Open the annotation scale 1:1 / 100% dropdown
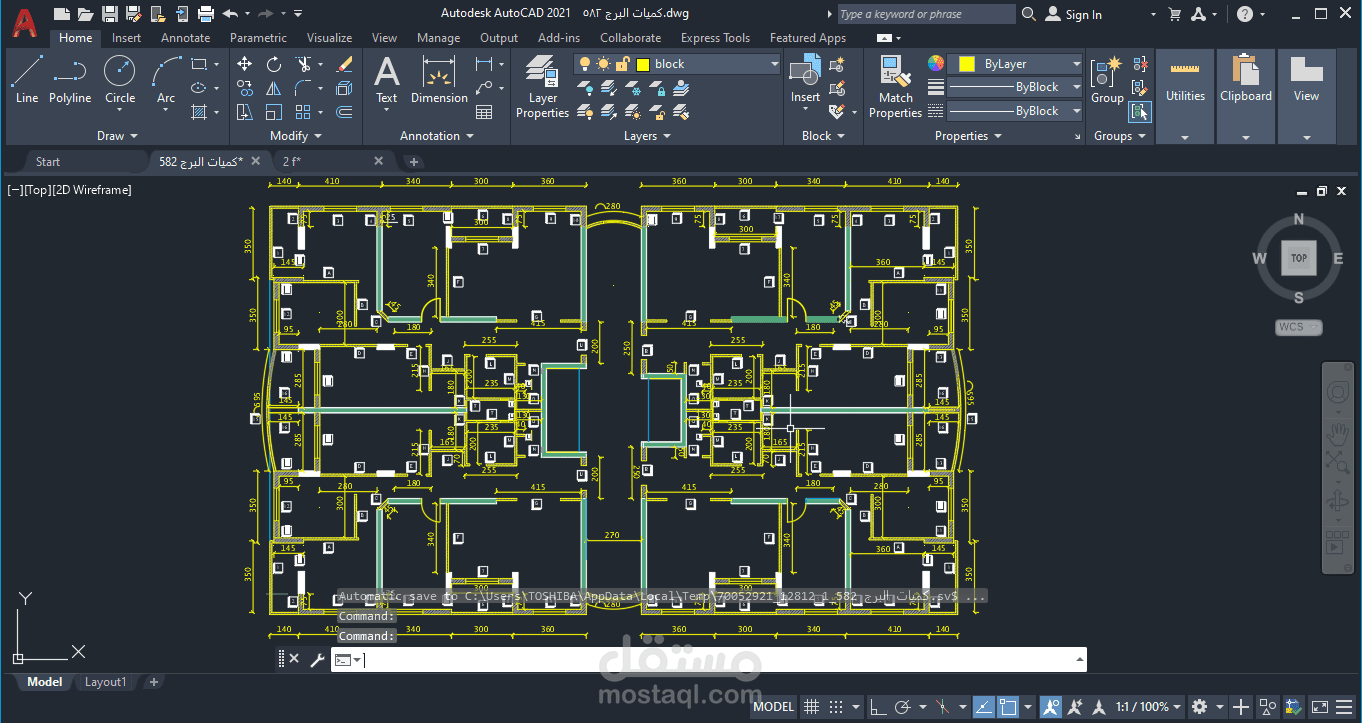This screenshot has height=723, width=1362. pos(1148,706)
